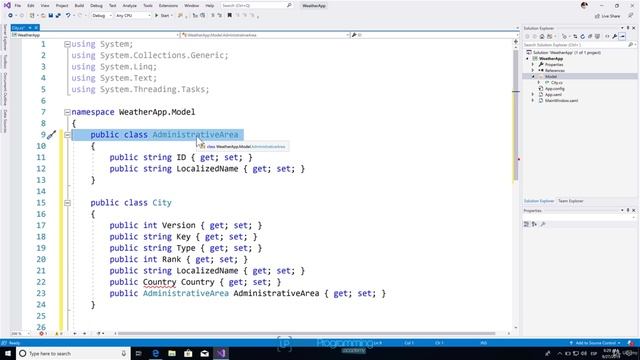Open the Windows Start menu
This screenshot has height=360, width=640.
tap(8, 353)
